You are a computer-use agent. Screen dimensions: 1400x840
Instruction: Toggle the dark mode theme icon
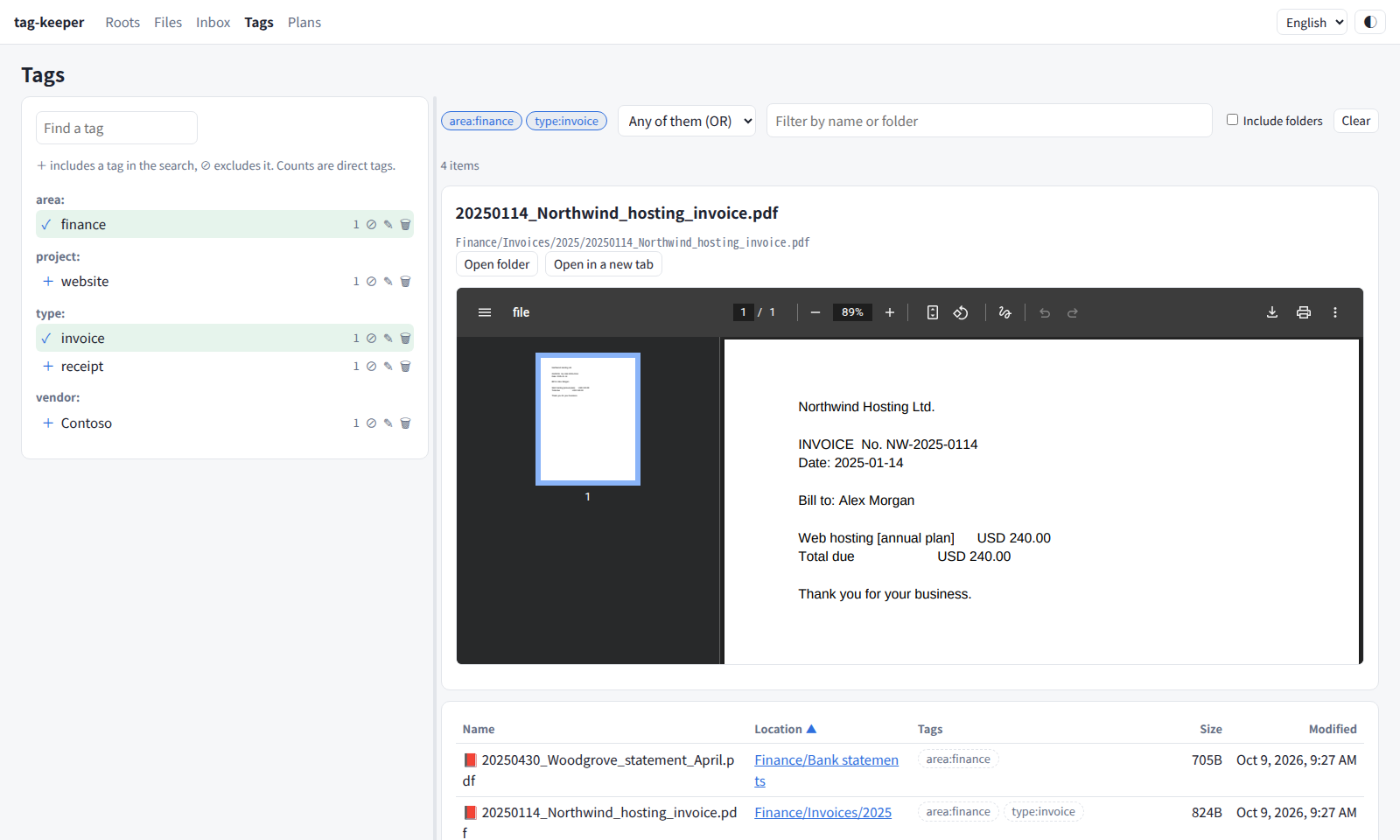point(1369,22)
